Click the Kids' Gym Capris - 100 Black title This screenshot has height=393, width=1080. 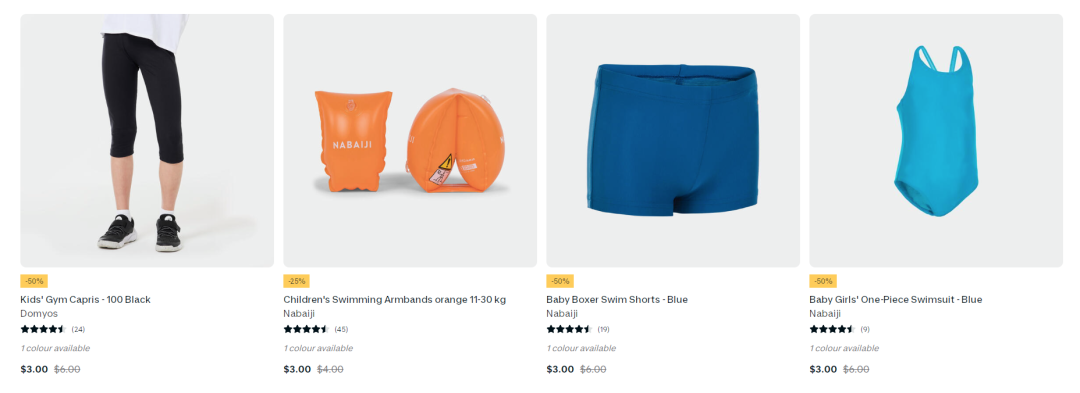tap(85, 299)
